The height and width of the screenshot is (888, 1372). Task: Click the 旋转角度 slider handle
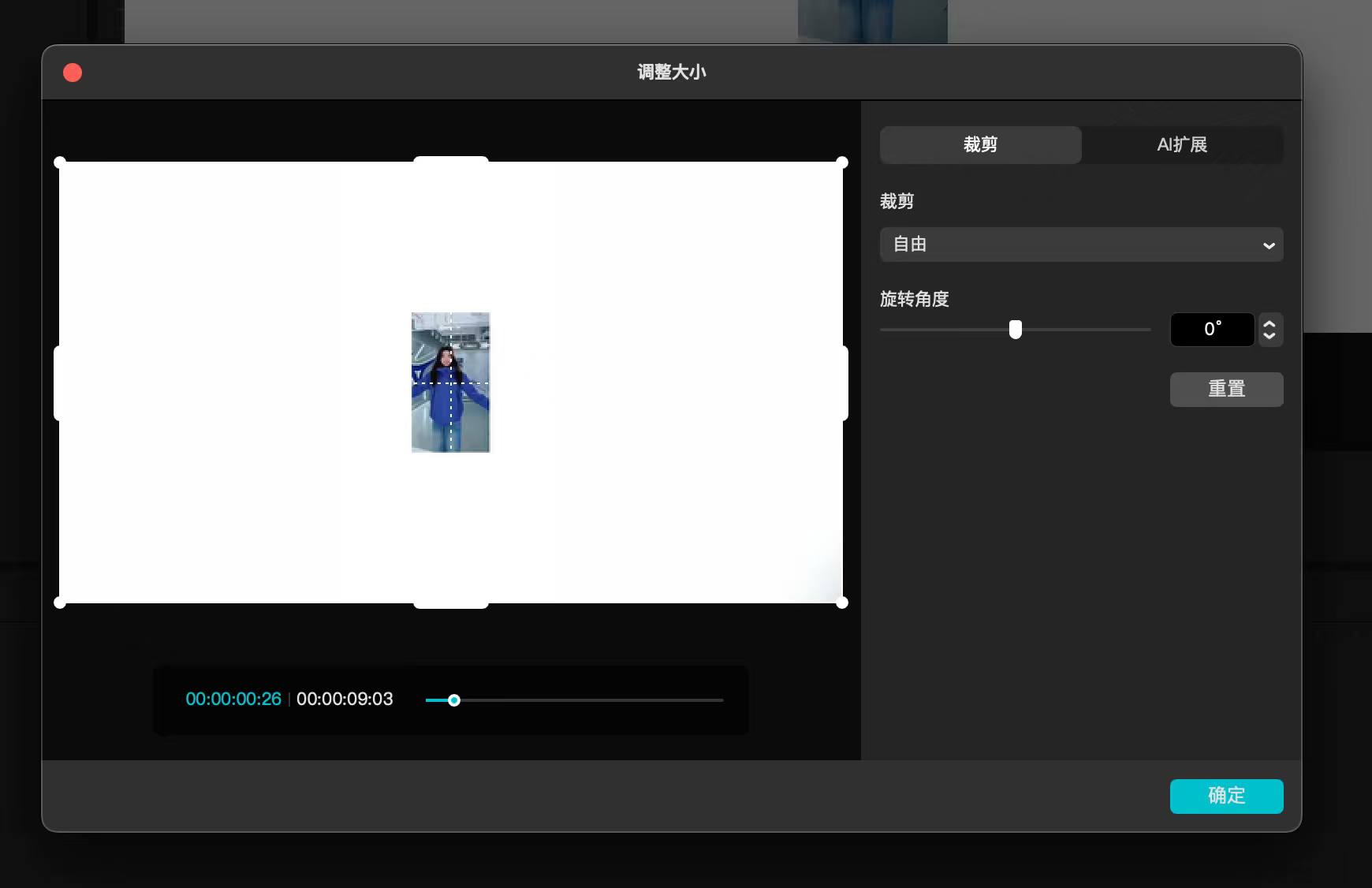tap(1016, 330)
